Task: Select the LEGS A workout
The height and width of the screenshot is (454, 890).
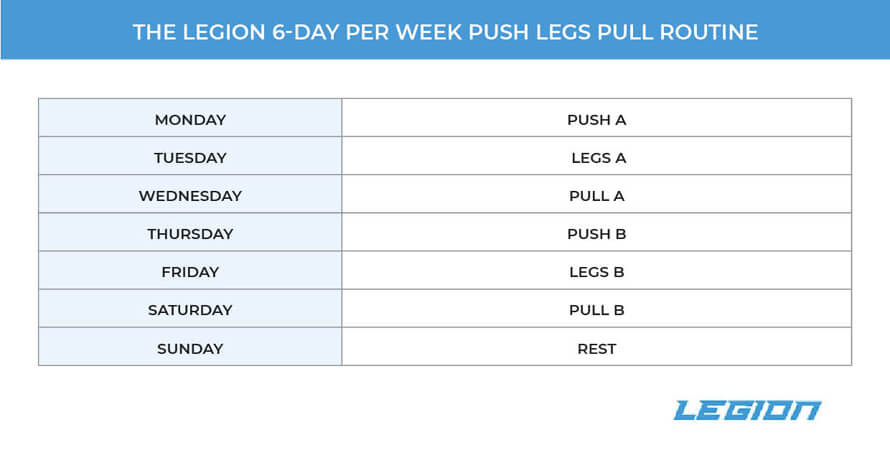Action: click(598, 158)
